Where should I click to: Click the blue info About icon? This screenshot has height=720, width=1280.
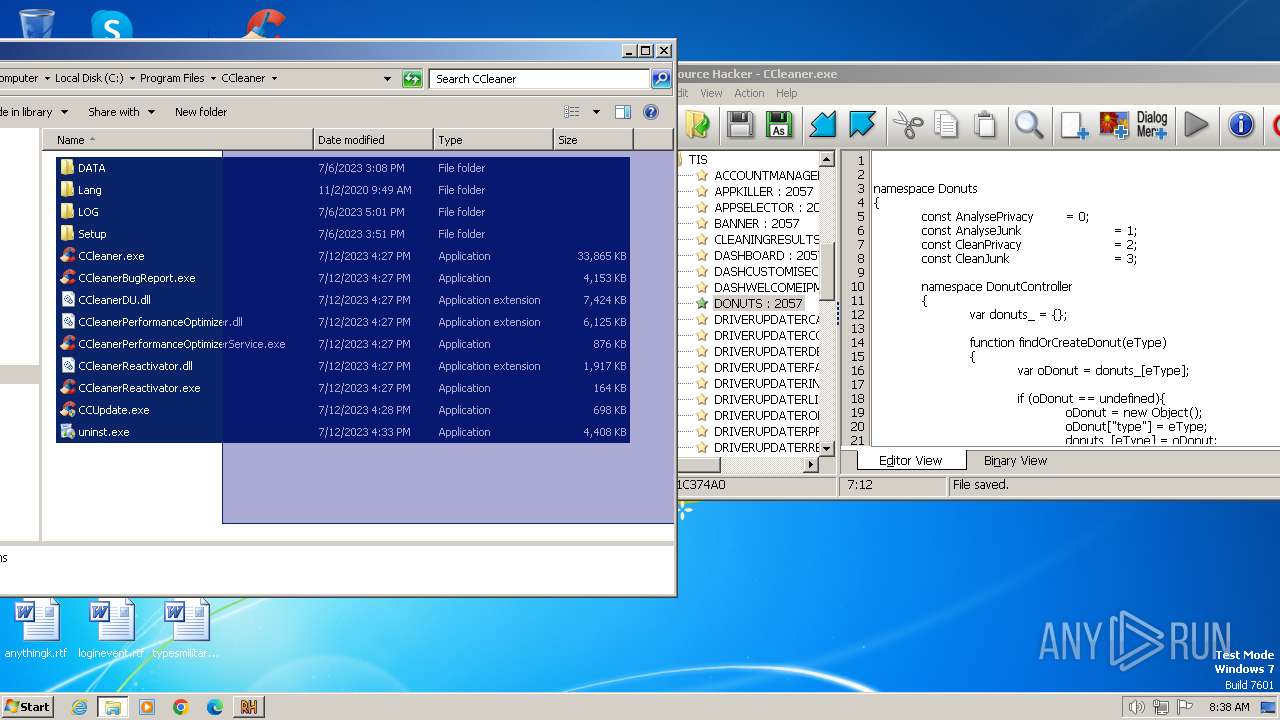[x=1241, y=124]
